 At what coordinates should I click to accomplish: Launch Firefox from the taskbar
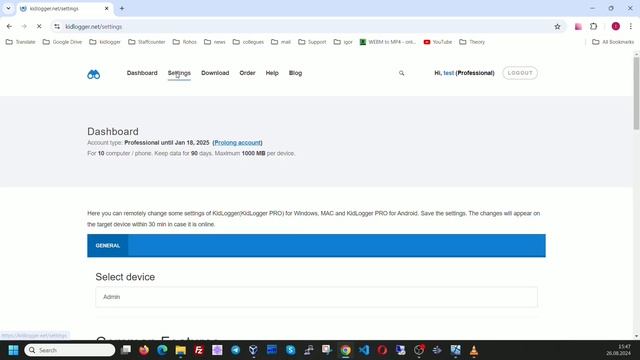pyautogui.click(x=144, y=350)
